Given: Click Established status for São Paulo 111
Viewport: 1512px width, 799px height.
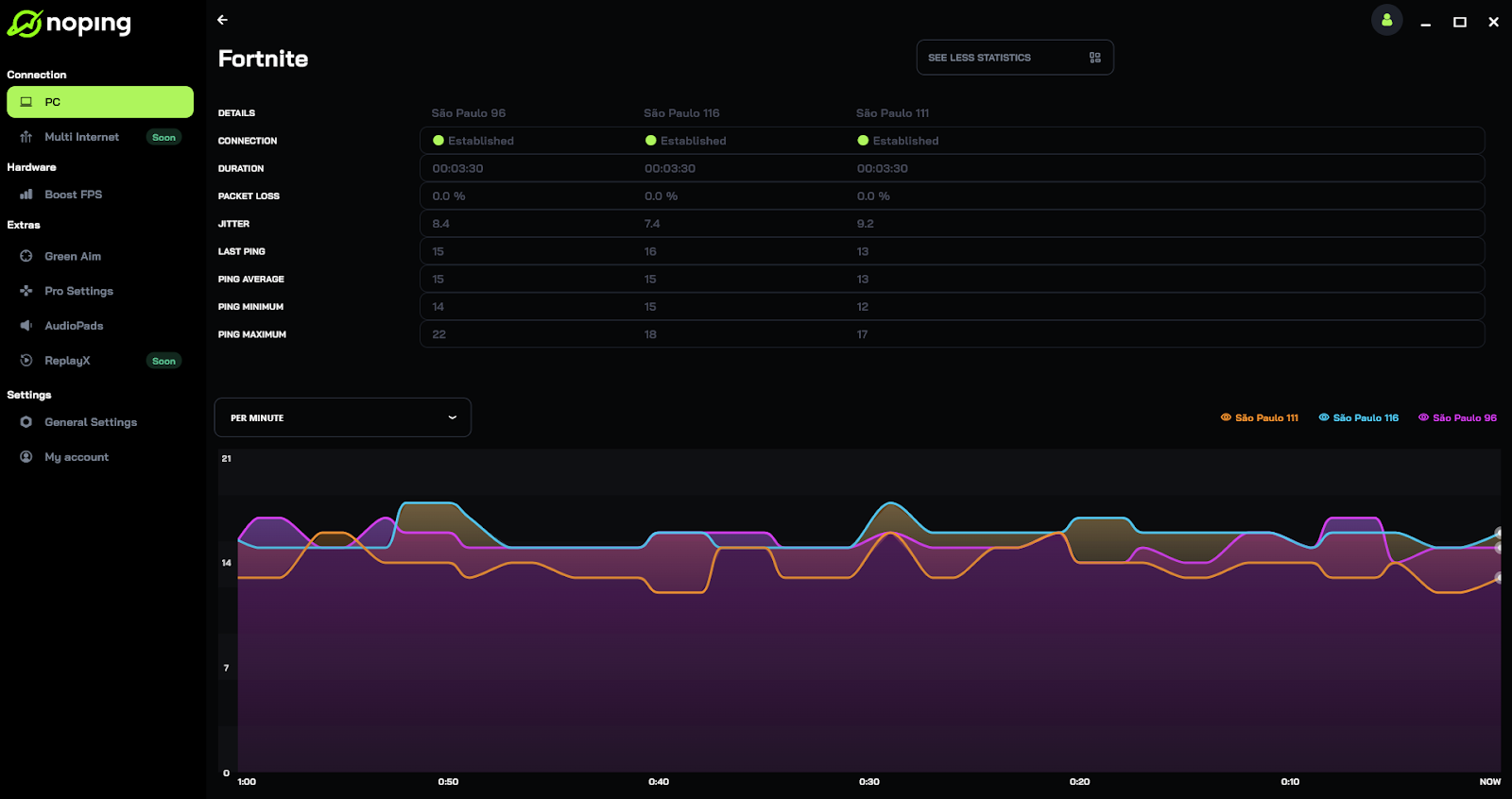Looking at the screenshot, I should pos(898,141).
